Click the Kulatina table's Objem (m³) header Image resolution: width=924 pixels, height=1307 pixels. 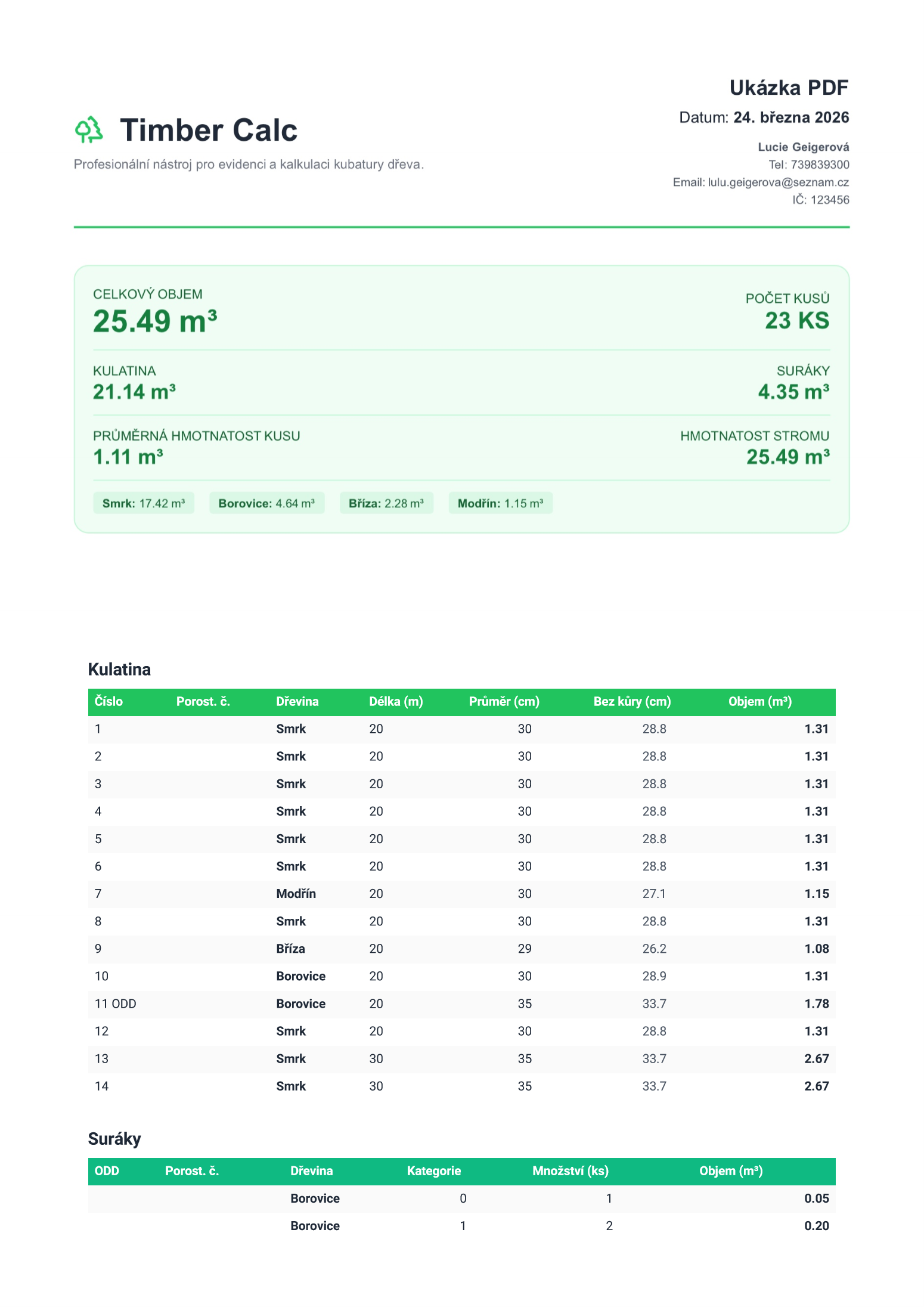(760, 702)
